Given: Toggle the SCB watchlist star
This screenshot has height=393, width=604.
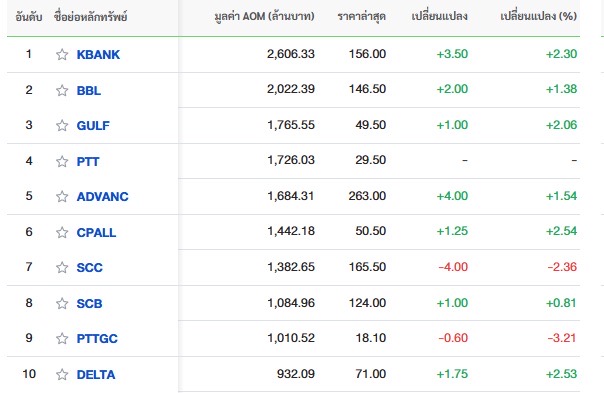Looking at the screenshot, I should (x=62, y=303).
